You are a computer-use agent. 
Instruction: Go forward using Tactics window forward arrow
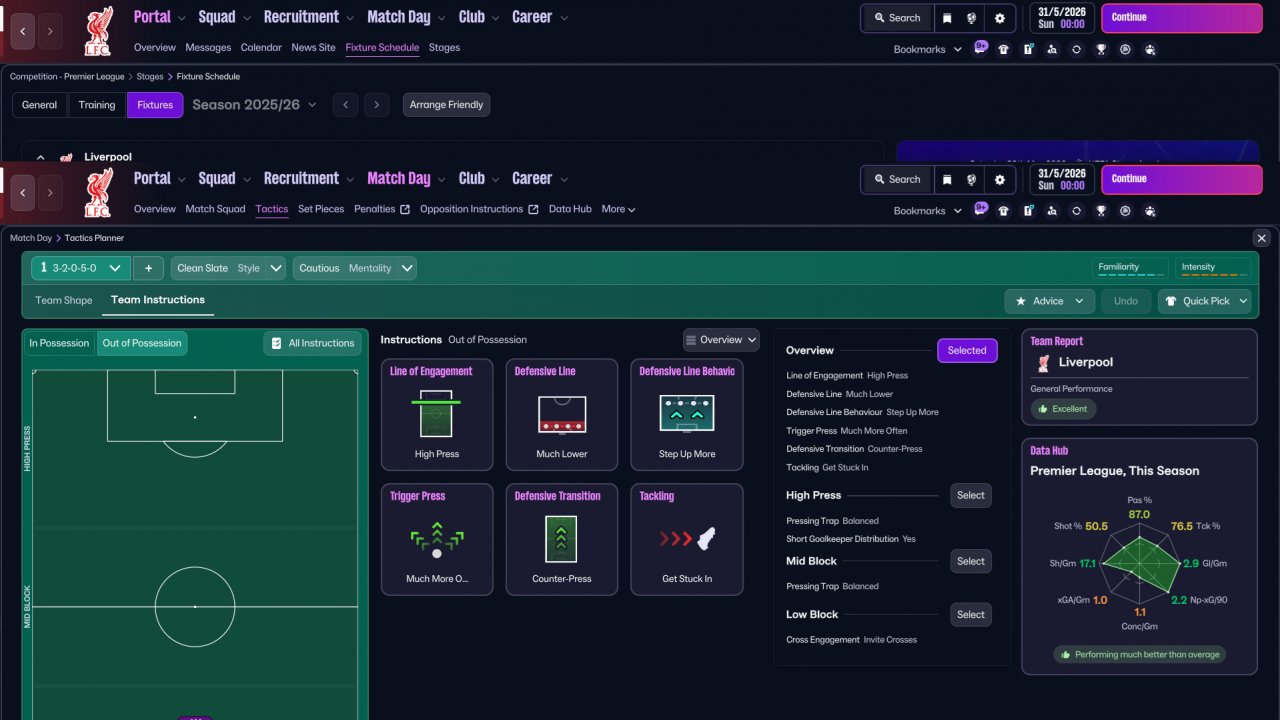pyautogui.click(x=51, y=193)
